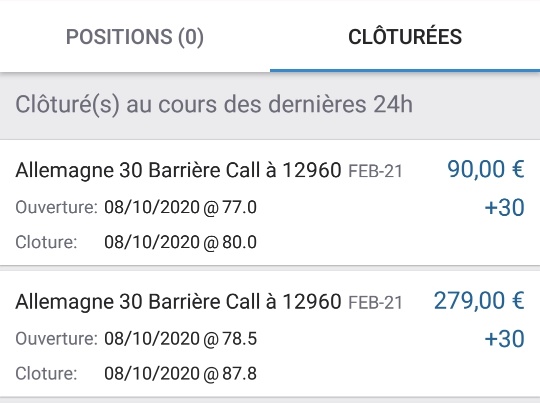Click FEB-21 expiry label in second trade
This screenshot has width=540, height=403.
(375, 303)
